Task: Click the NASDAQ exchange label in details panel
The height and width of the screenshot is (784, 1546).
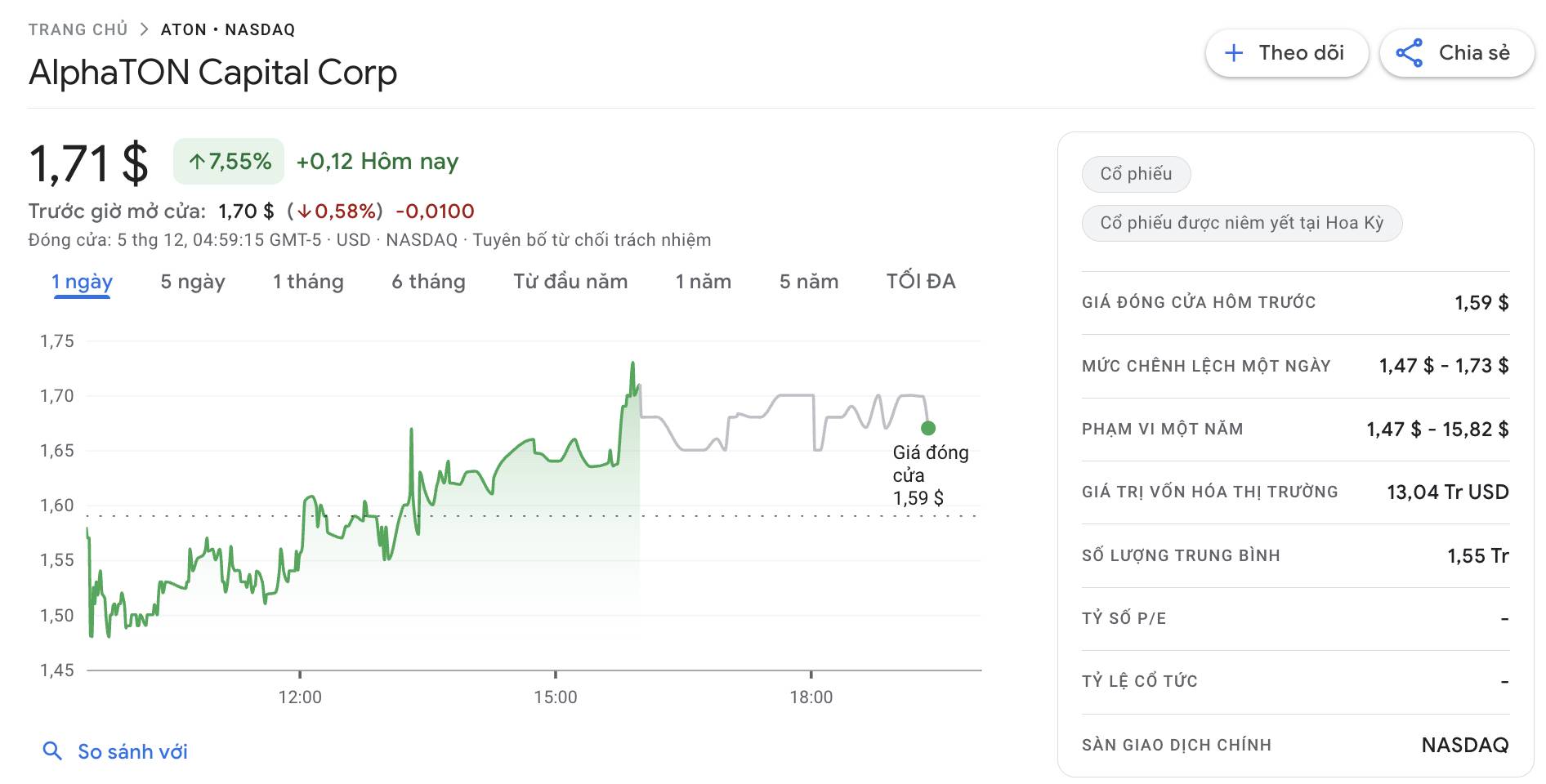Action: click(x=1465, y=744)
